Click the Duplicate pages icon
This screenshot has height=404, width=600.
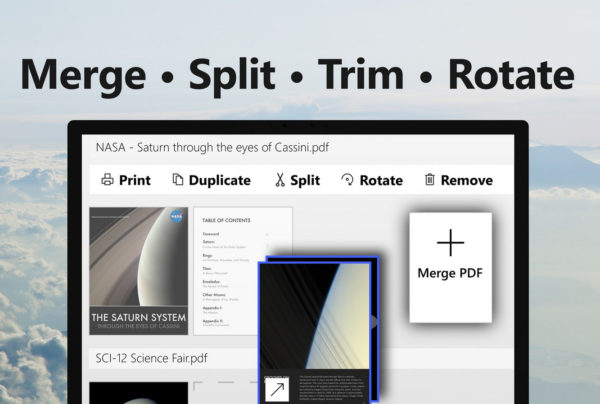pyautogui.click(x=178, y=180)
